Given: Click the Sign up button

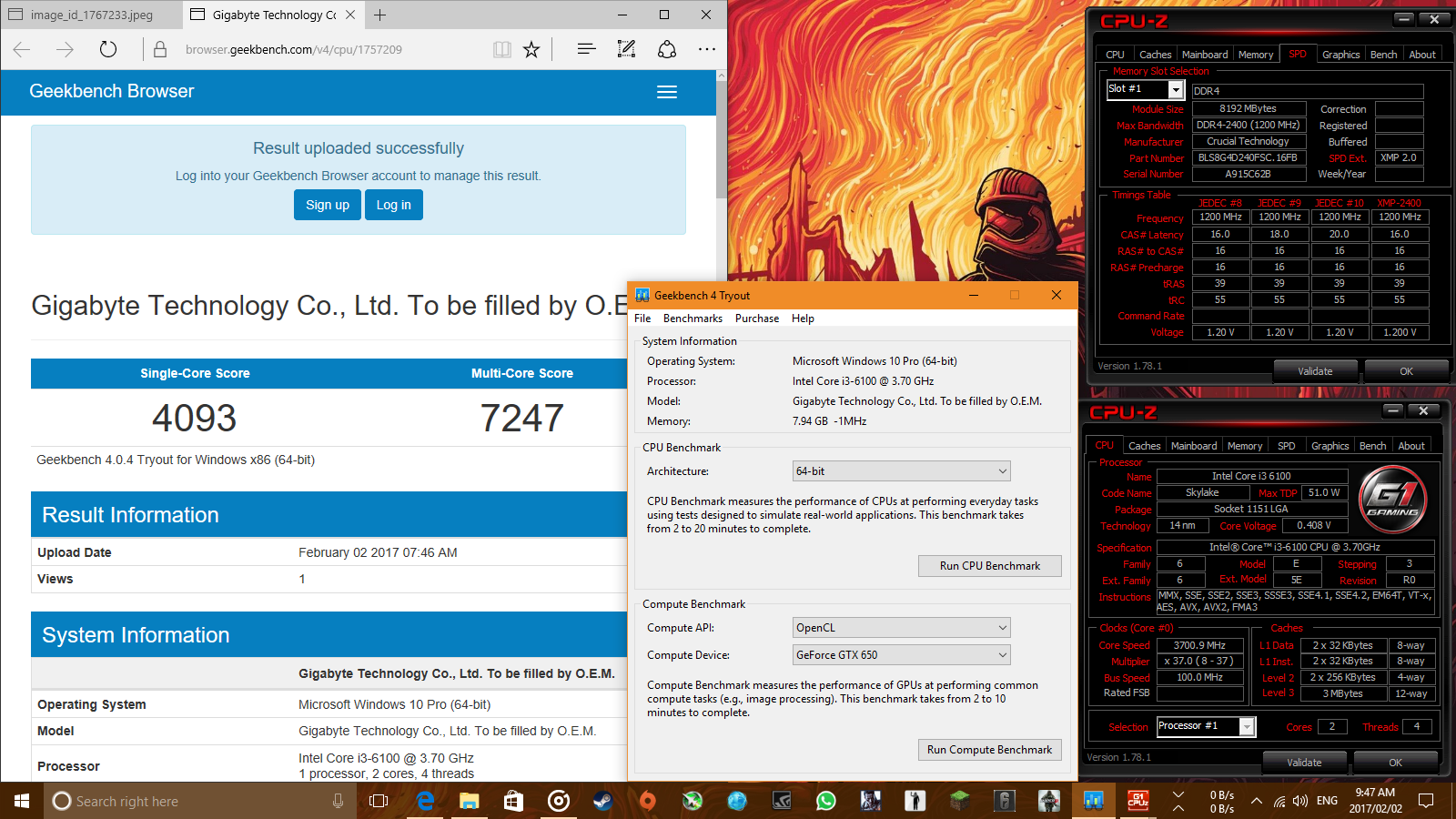Looking at the screenshot, I should [x=328, y=205].
